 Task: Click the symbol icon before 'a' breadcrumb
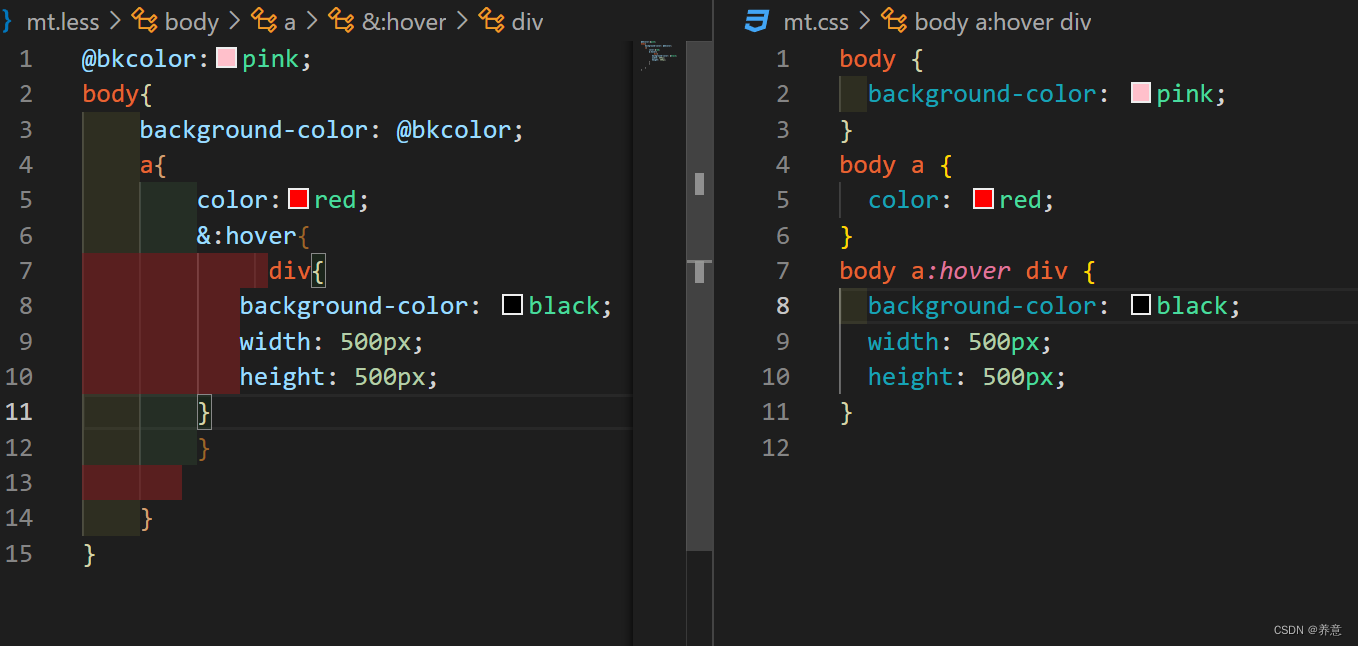coord(264,21)
